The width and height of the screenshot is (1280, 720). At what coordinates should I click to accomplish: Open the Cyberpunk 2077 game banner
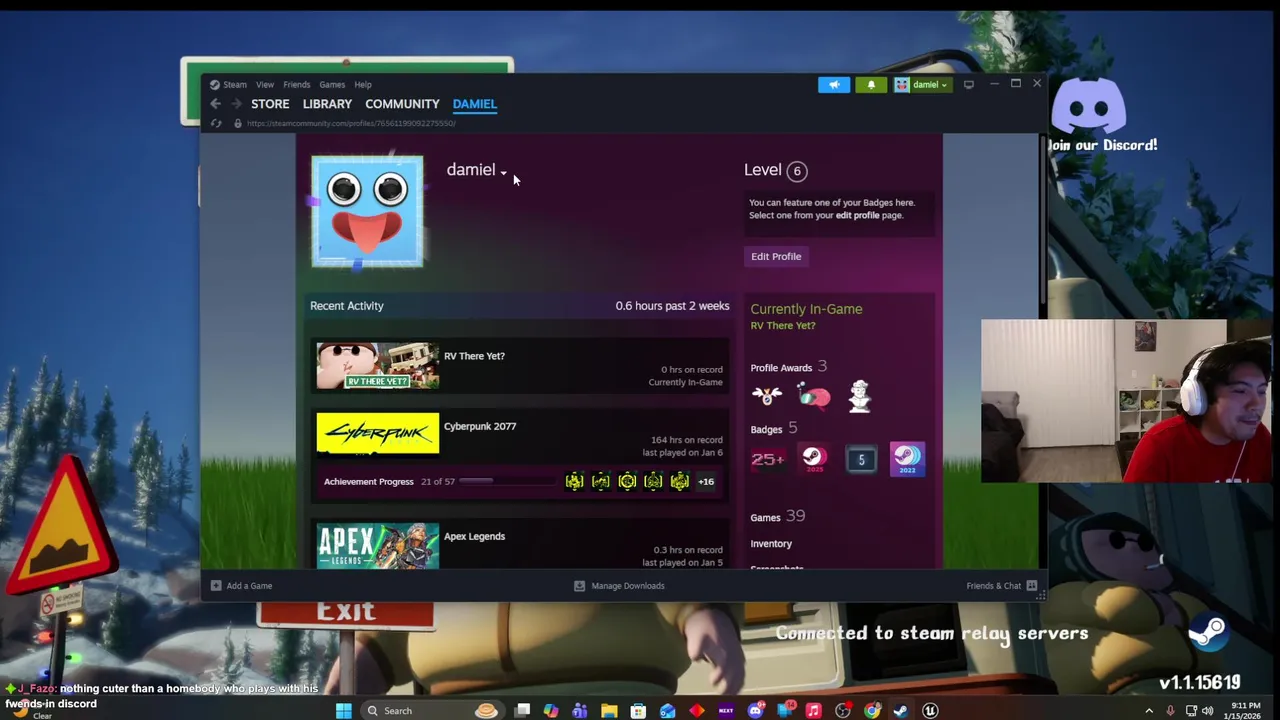377,434
